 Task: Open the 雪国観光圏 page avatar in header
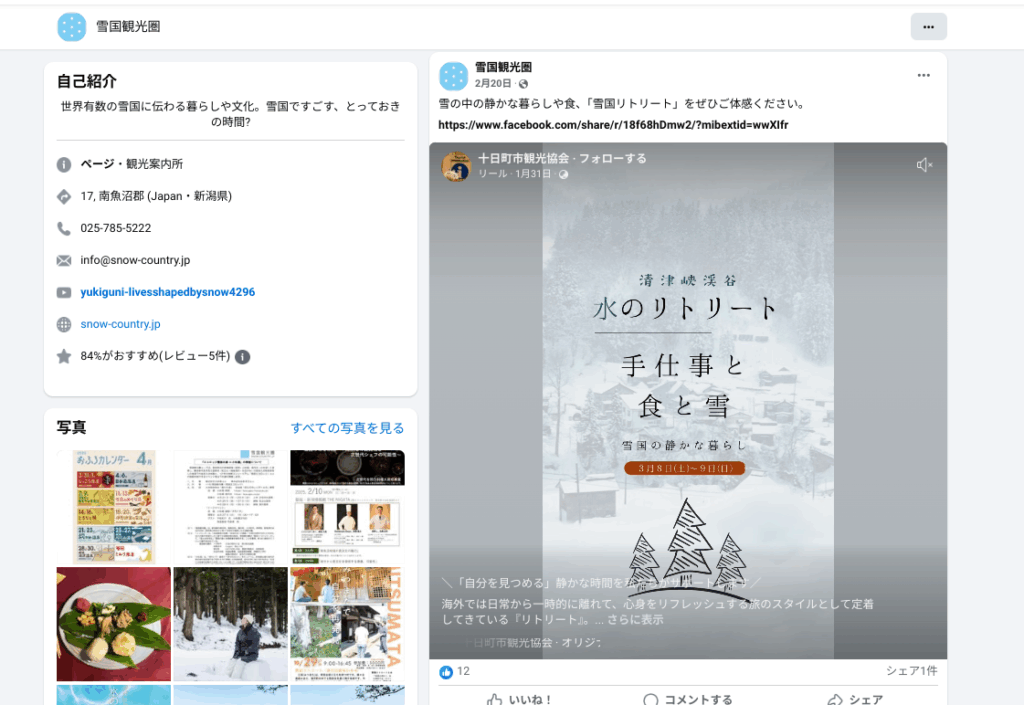point(71,27)
